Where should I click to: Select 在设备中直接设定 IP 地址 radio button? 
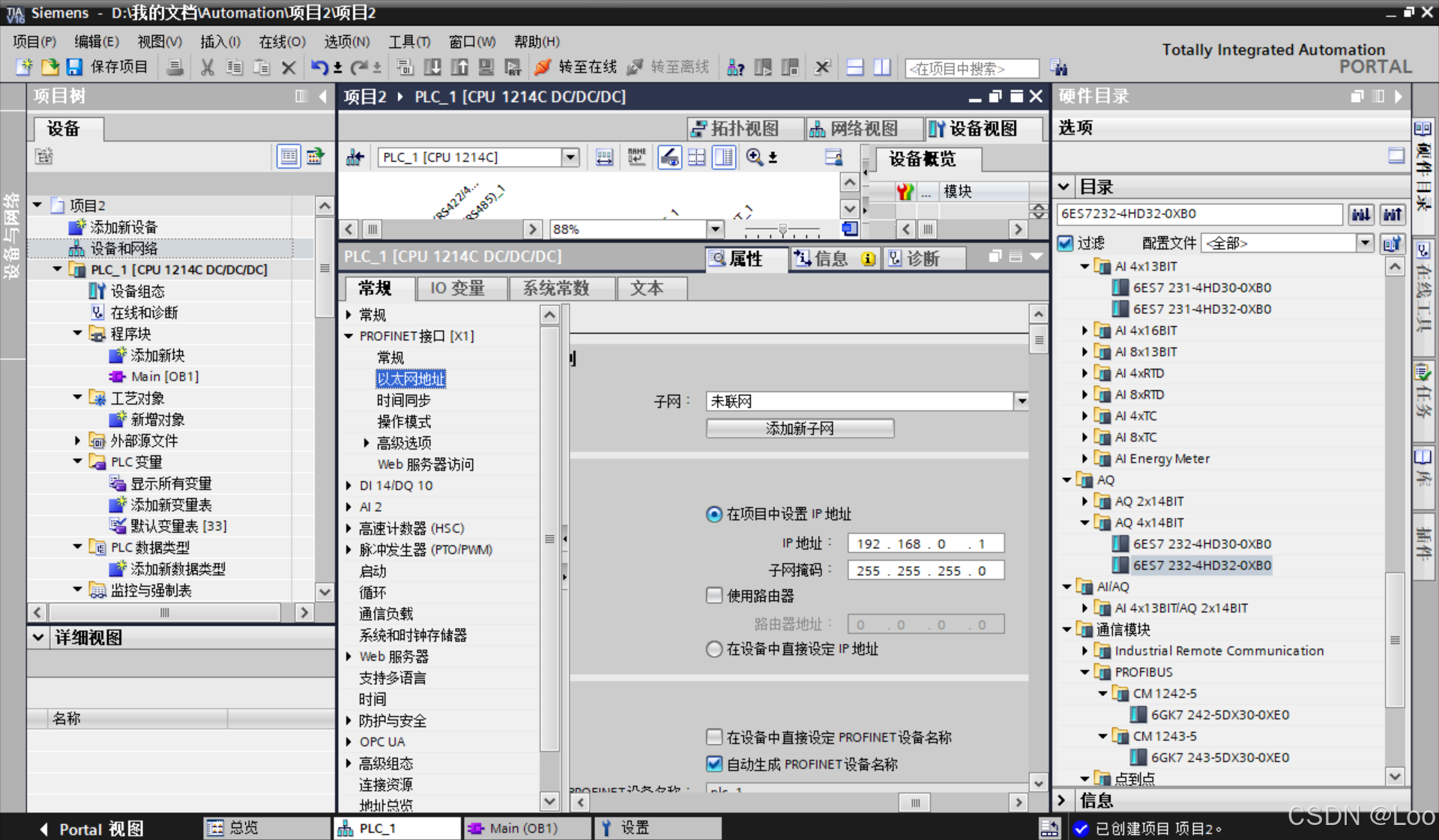(x=714, y=649)
